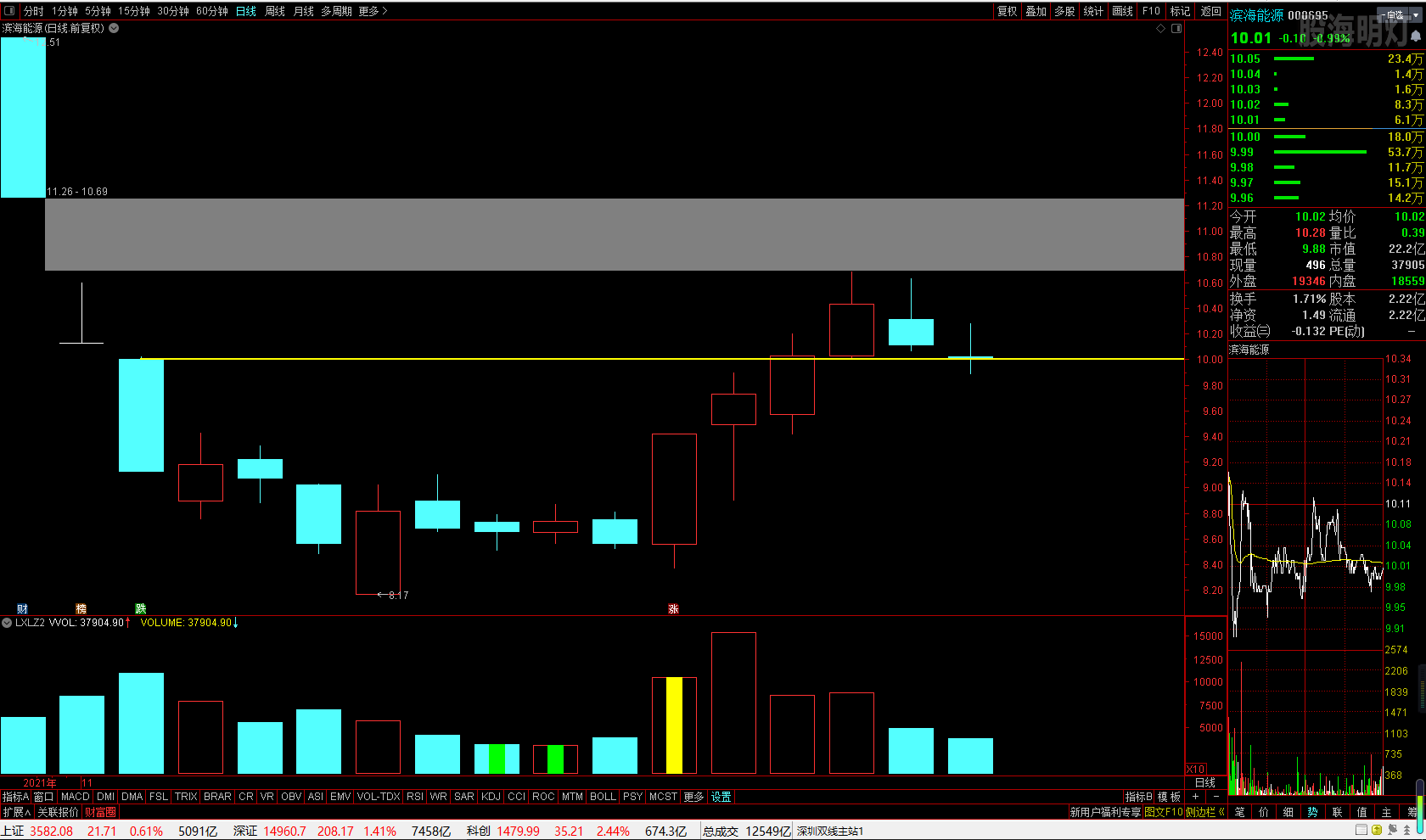Open indicator 设置 settings
The width and height of the screenshot is (1426, 840).
(x=721, y=797)
